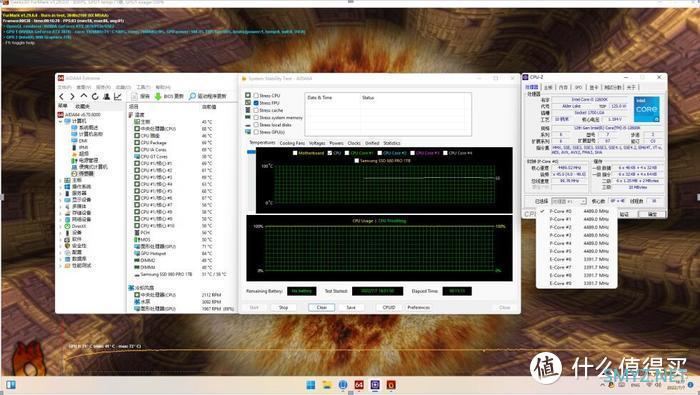Go up one level in AIDA64 toolbar
This screenshot has width=700, height=395.
click(84, 96)
